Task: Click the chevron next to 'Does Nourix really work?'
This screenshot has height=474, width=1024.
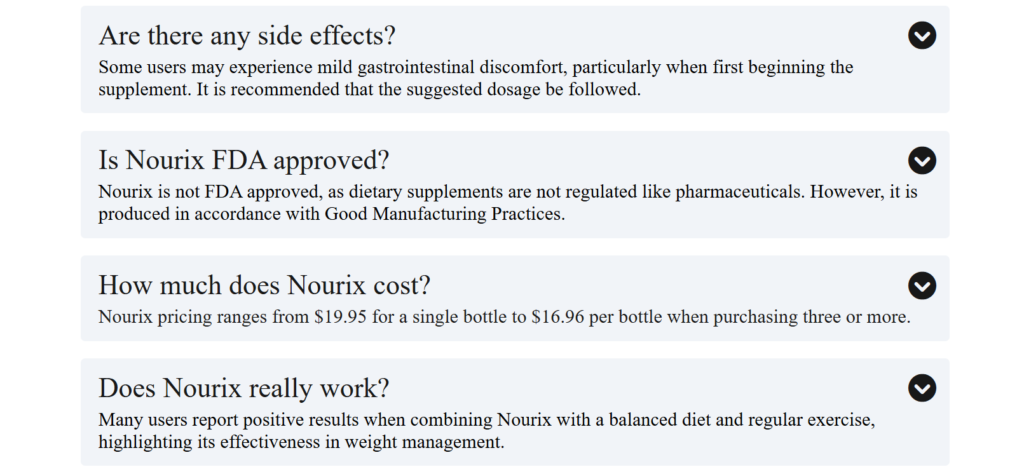Action: pyautogui.click(x=921, y=388)
